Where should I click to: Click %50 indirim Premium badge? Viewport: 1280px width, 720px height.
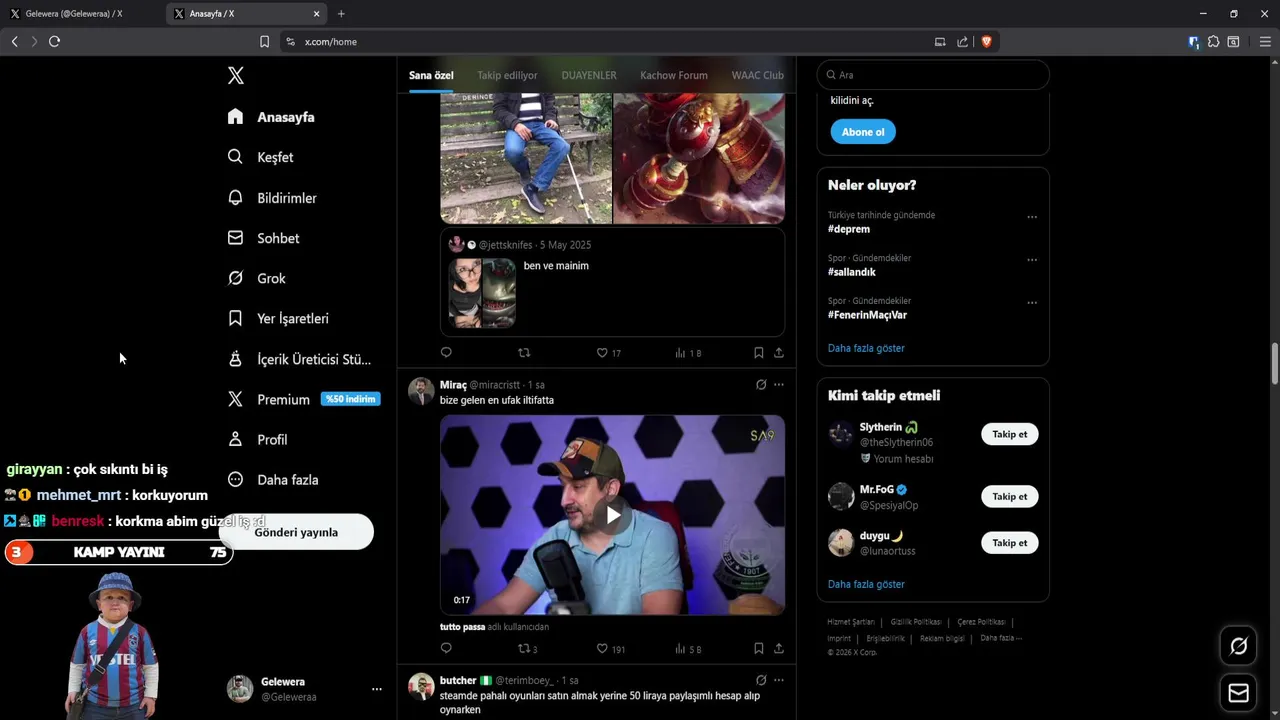(x=350, y=399)
